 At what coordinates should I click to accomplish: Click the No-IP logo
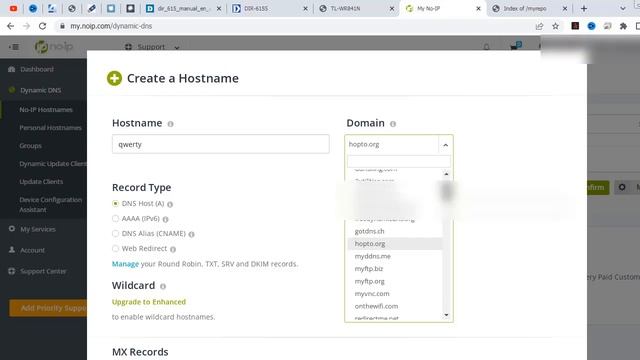[x=54, y=47]
